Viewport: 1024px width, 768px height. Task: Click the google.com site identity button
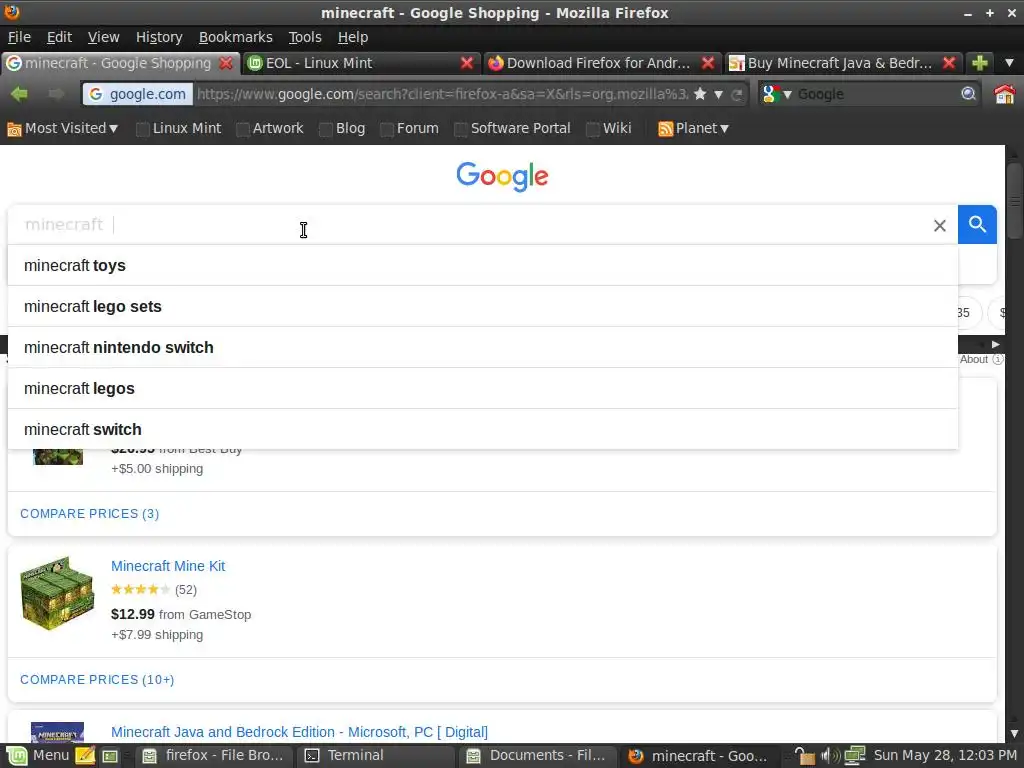[x=138, y=94]
